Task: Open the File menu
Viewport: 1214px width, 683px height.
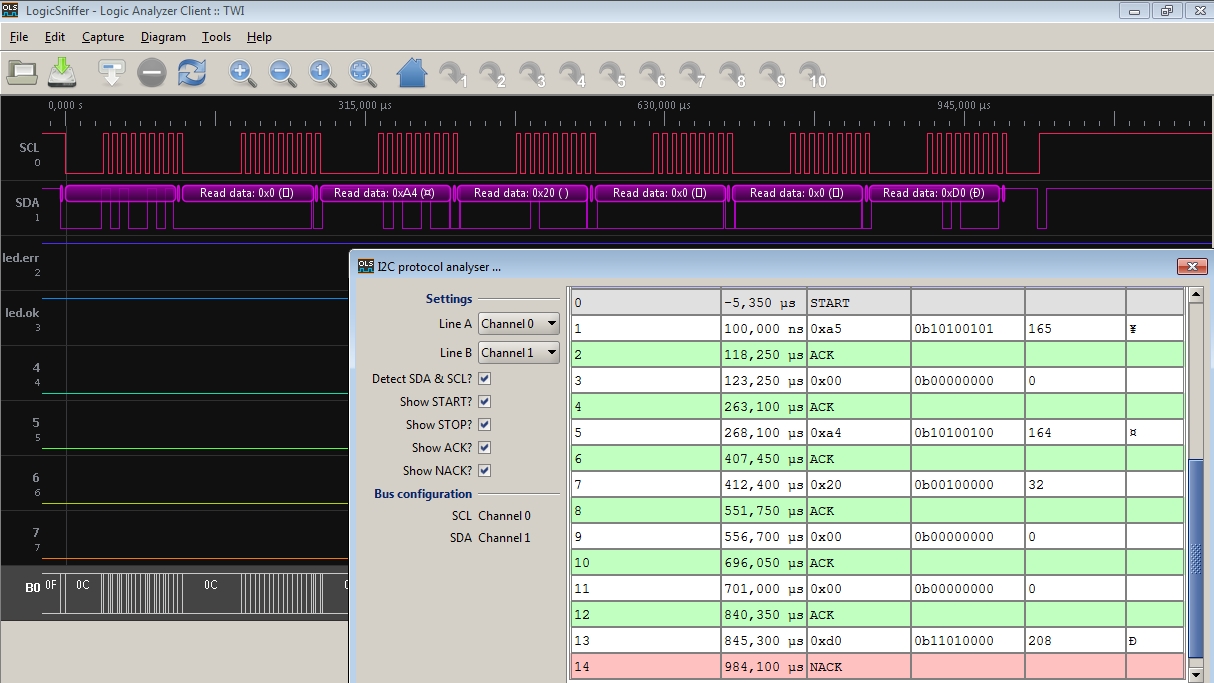Action: pos(19,37)
